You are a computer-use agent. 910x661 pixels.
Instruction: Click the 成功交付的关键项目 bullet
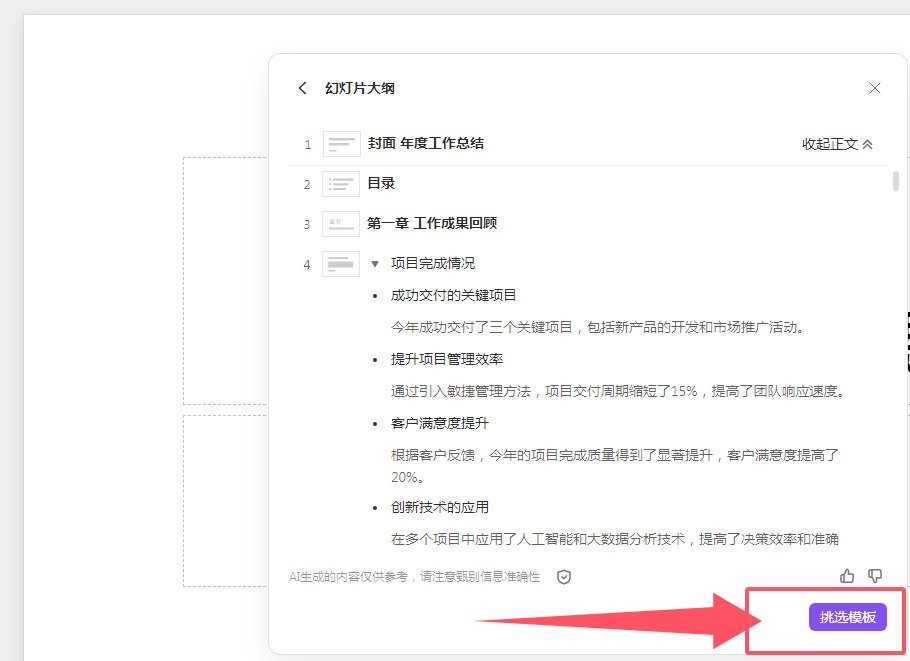tap(453, 295)
